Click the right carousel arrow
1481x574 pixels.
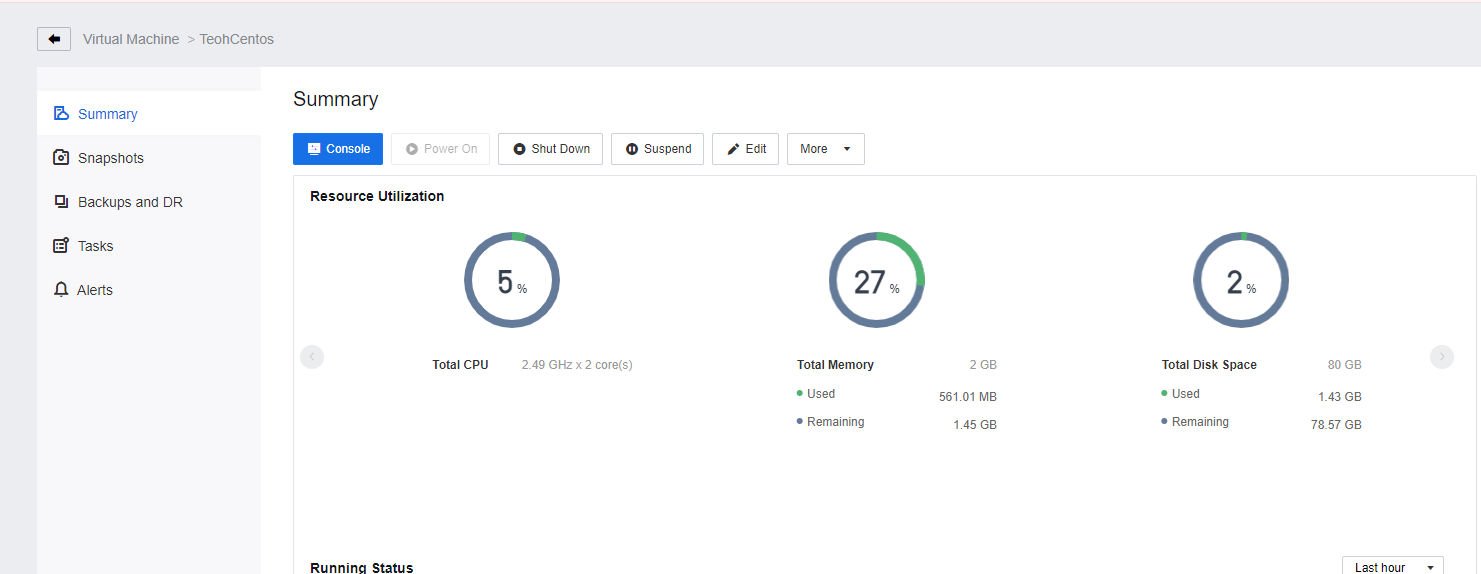pos(1441,357)
